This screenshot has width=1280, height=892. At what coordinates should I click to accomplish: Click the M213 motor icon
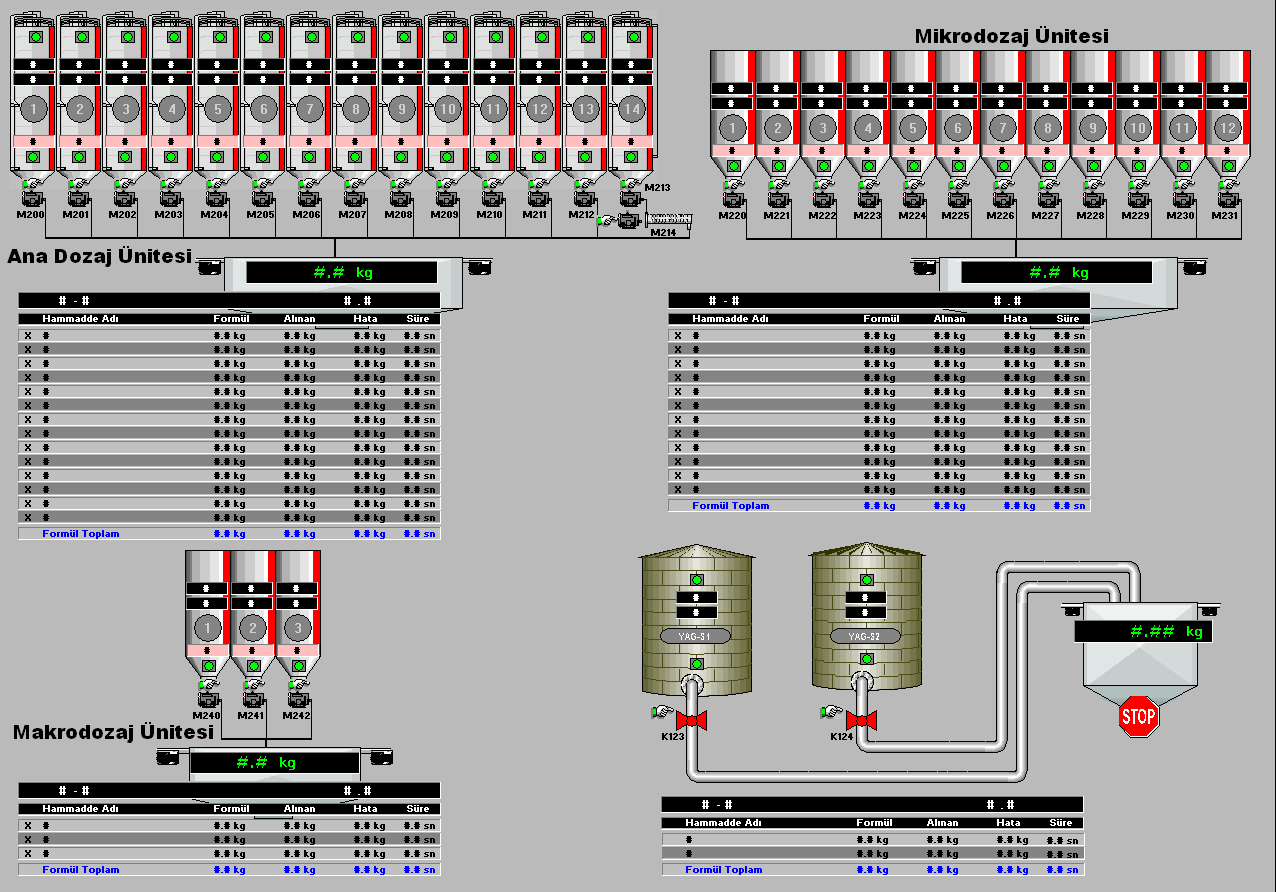pyautogui.click(x=630, y=197)
